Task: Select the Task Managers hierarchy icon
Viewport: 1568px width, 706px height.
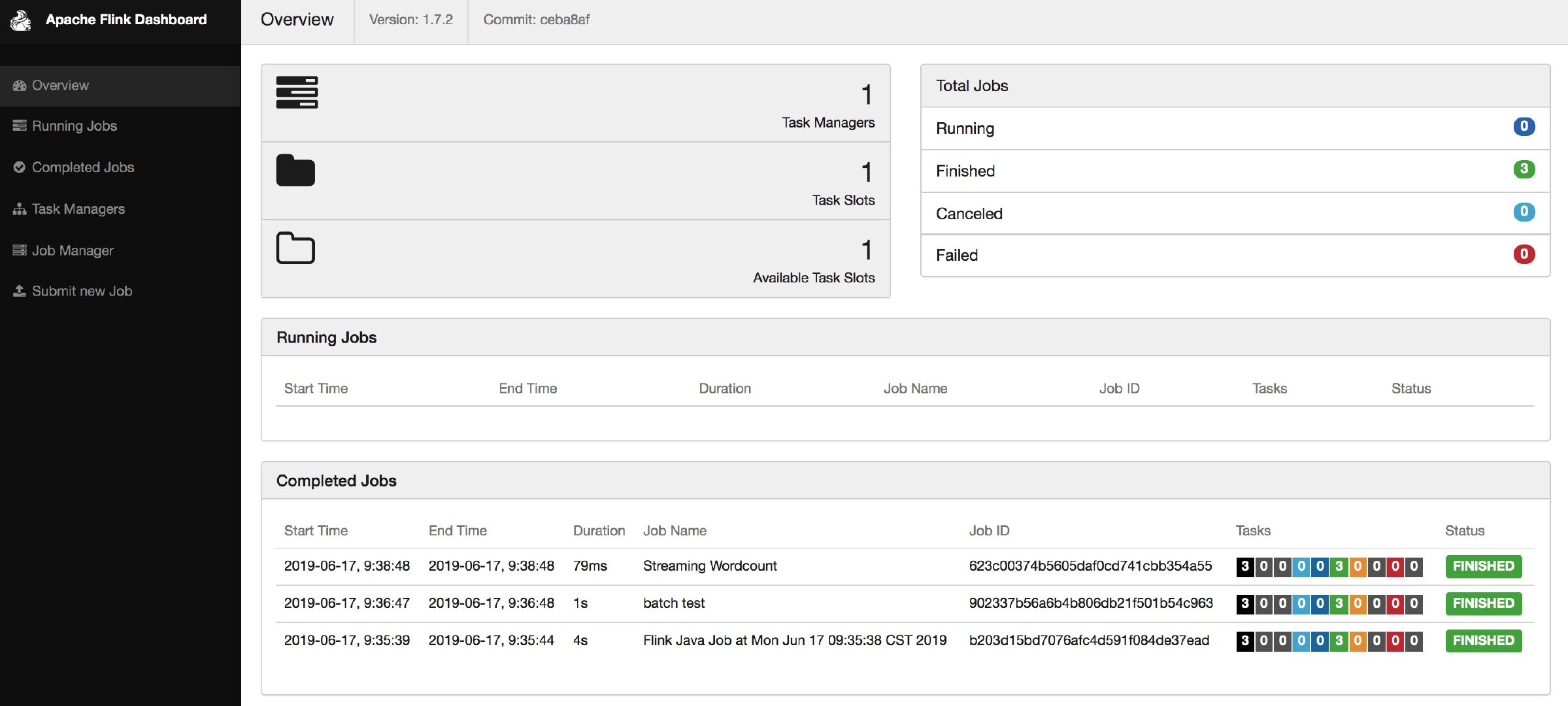Action: point(19,209)
